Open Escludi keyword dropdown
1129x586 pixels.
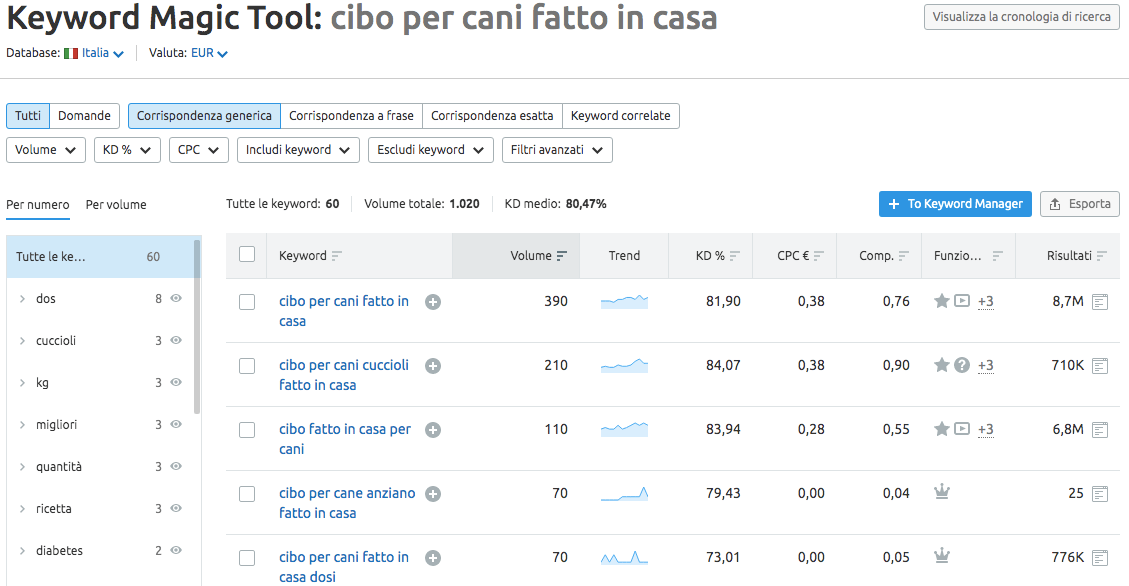point(431,150)
